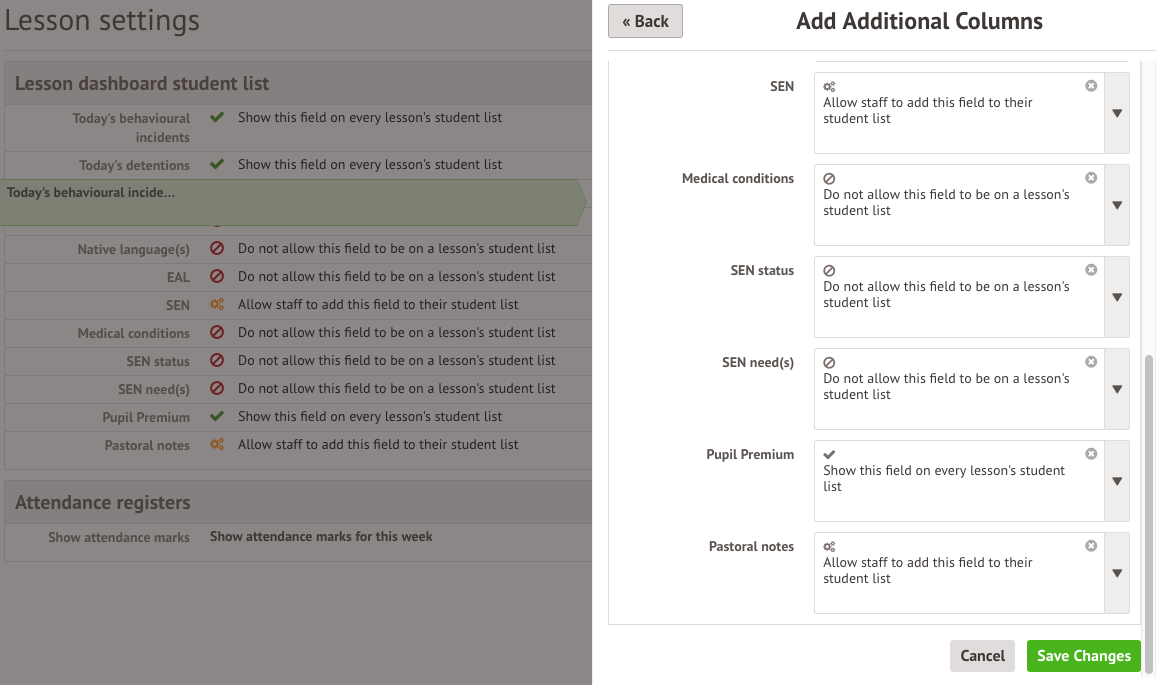Expand the Pupil Premium dropdown arrow
The image size is (1165, 685).
tap(1117, 481)
